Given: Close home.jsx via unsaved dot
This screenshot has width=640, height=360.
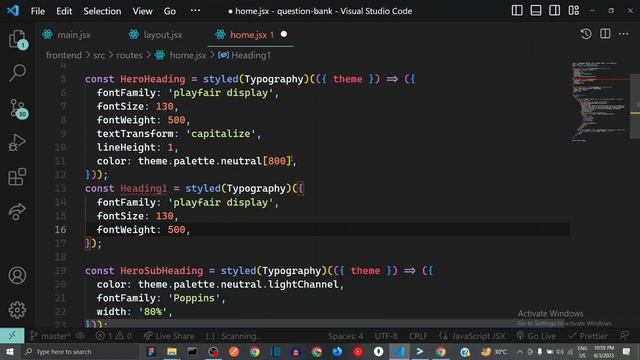Looking at the screenshot, I should pos(284,34).
